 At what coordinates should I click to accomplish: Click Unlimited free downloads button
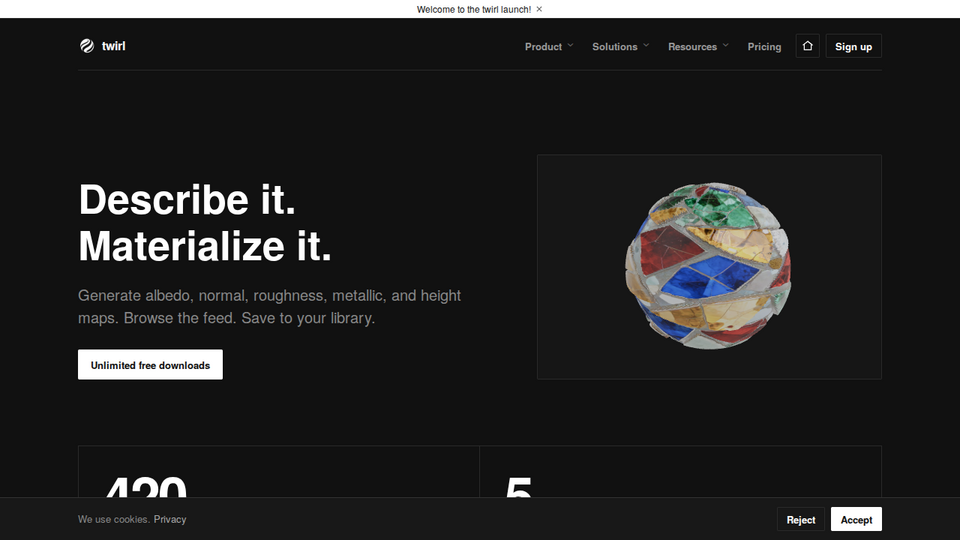pos(150,365)
